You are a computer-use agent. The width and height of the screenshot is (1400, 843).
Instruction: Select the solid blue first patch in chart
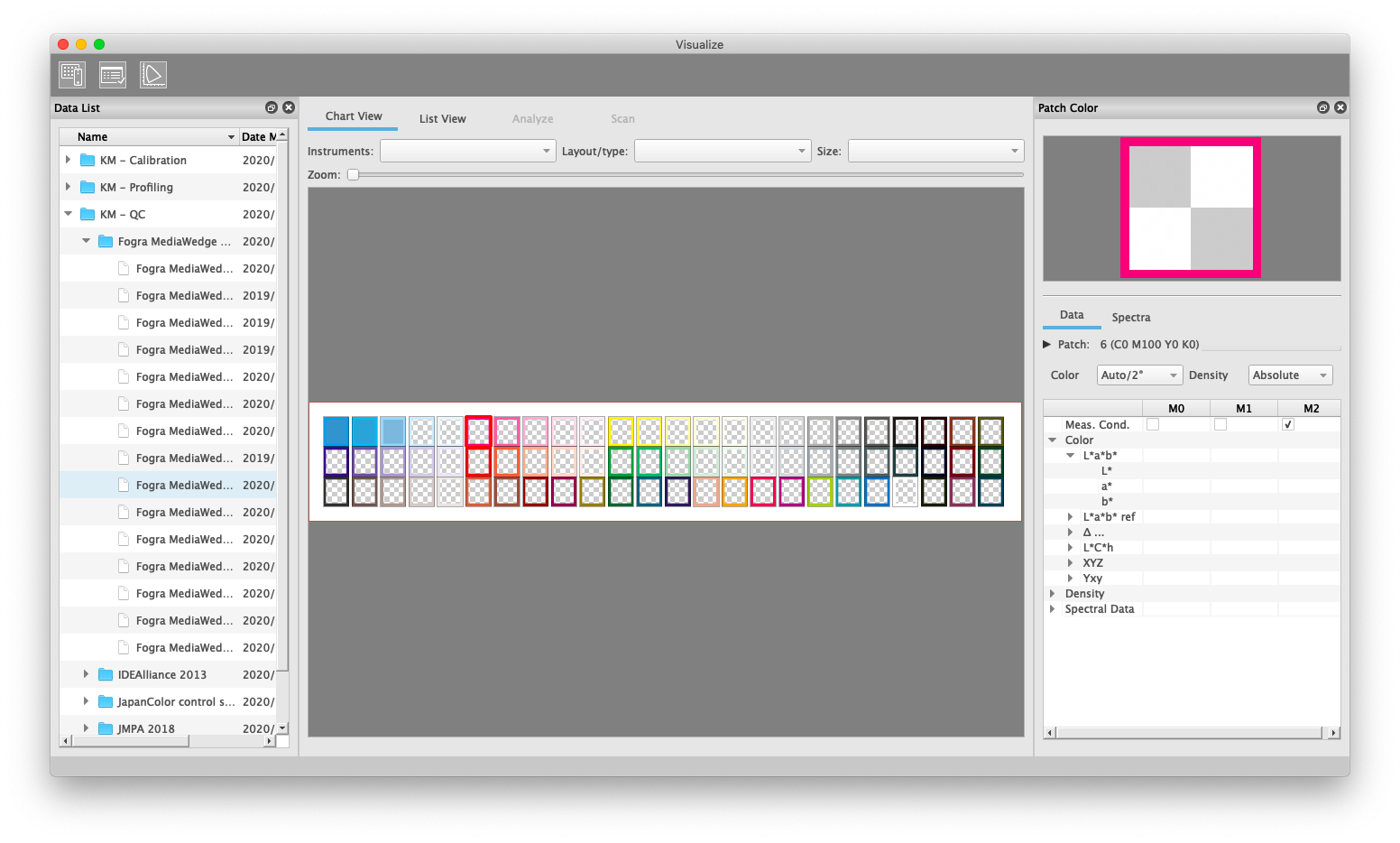pyautogui.click(x=336, y=431)
